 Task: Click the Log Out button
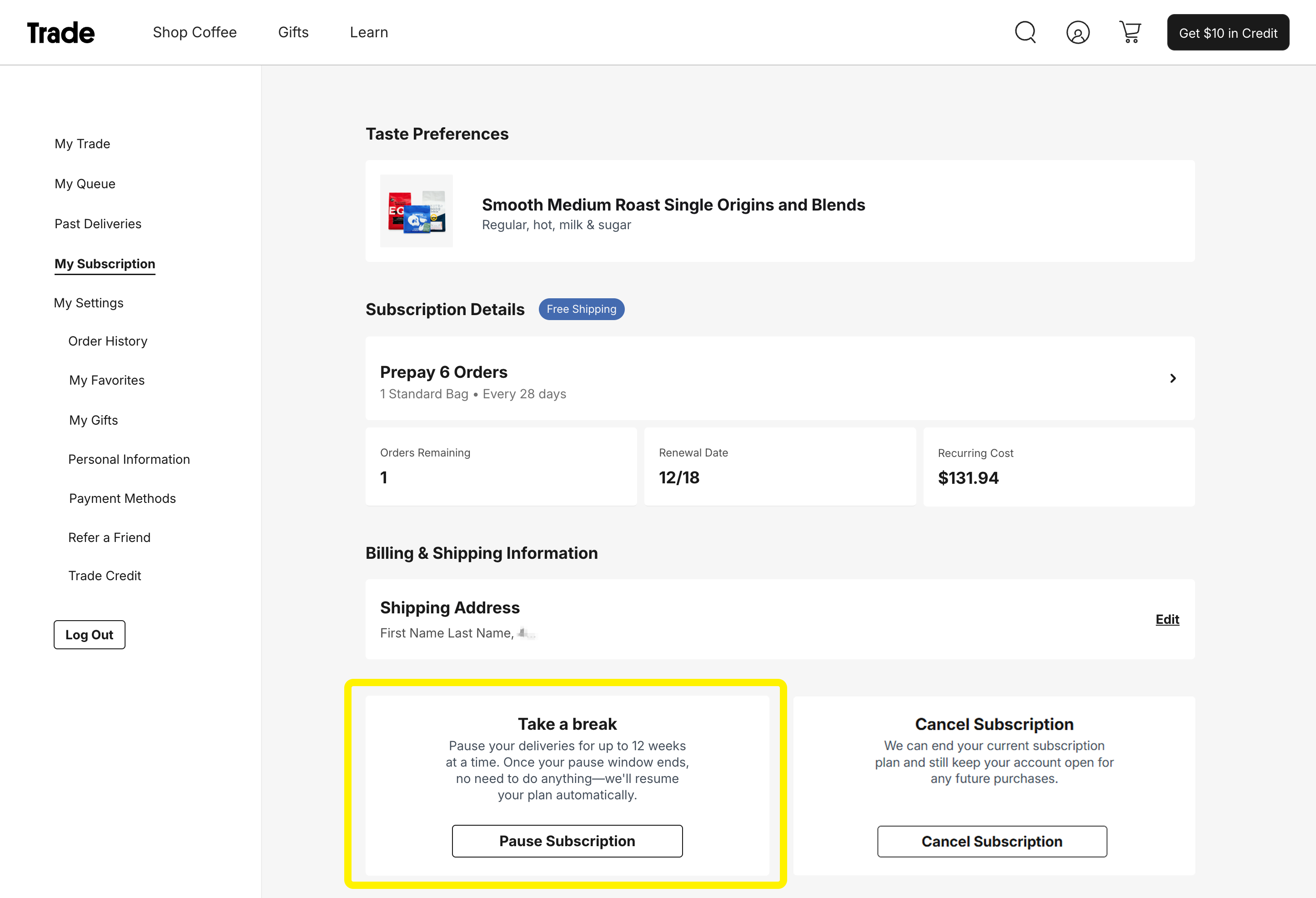coord(90,635)
